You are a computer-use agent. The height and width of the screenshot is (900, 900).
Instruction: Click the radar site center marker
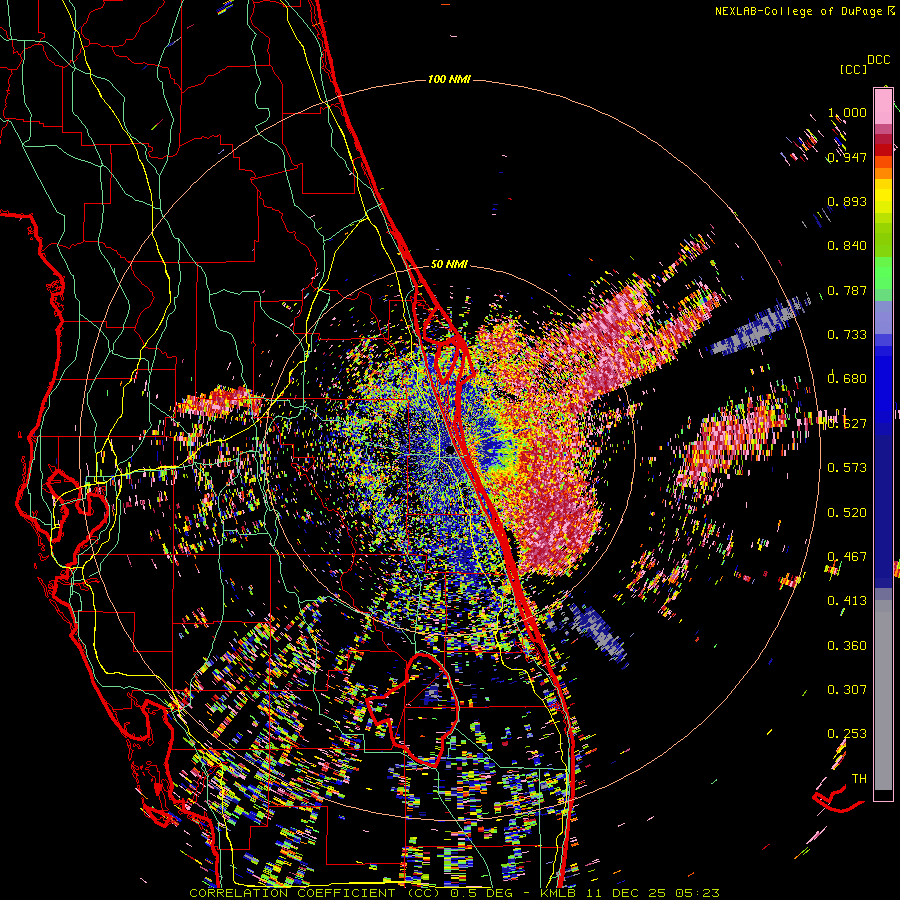tap(451, 452)
